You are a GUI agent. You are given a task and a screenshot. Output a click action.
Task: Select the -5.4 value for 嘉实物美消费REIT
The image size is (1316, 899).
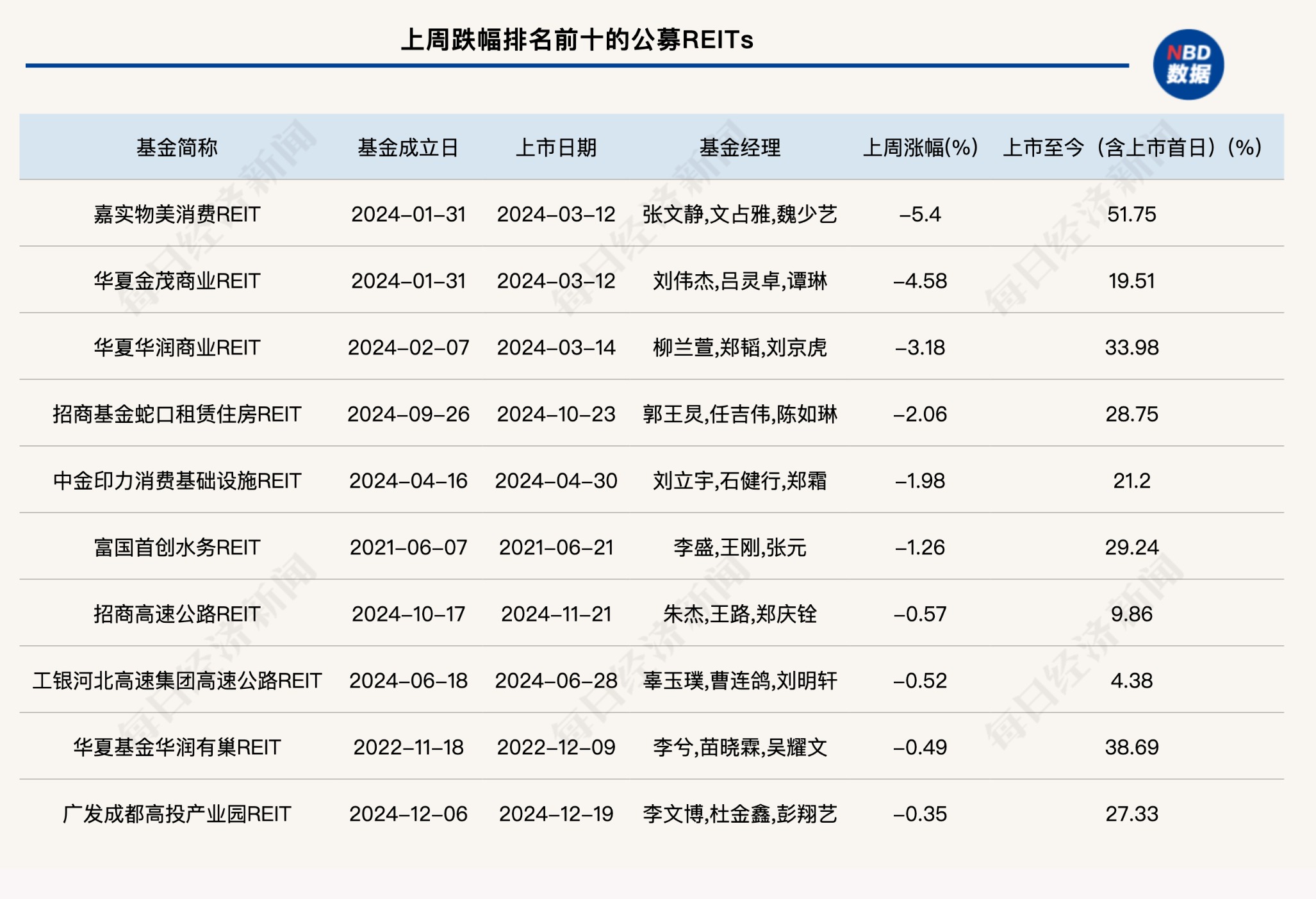coord(921,215)
